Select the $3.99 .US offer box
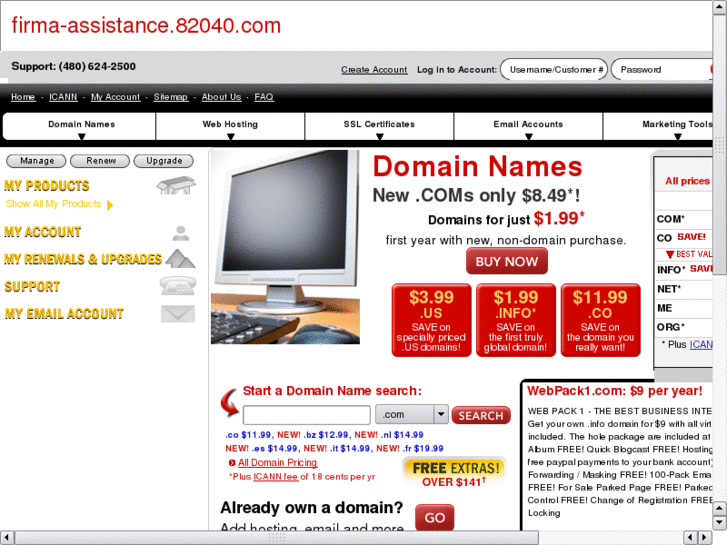Image resolution: width=727 pixels, height=545 pixels. coord(431,320)
